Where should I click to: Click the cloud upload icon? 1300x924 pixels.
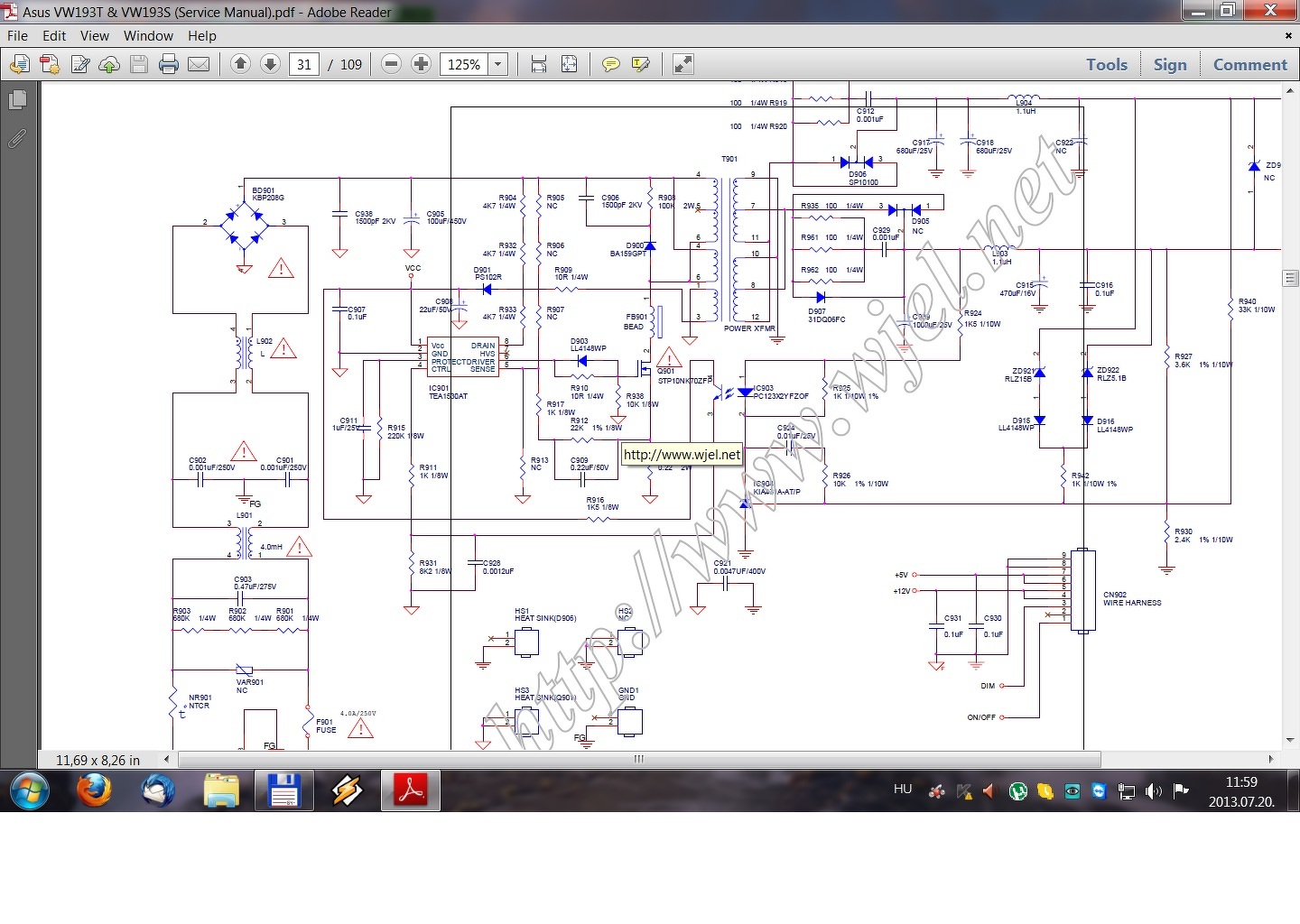(x=109, y=64)
